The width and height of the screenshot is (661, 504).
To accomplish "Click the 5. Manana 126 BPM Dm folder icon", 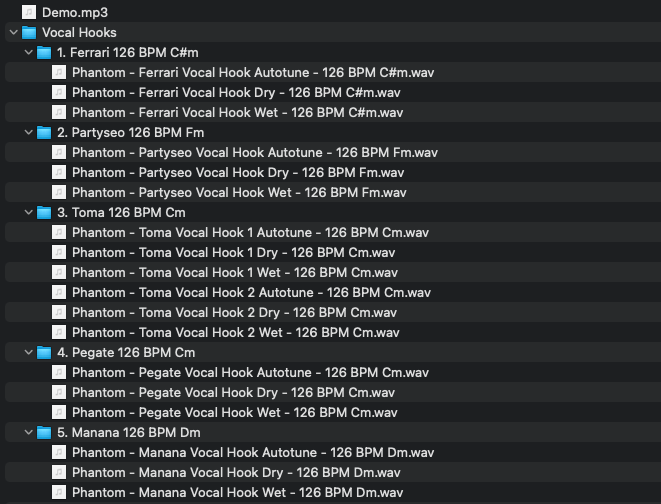I will coord(43,432).
